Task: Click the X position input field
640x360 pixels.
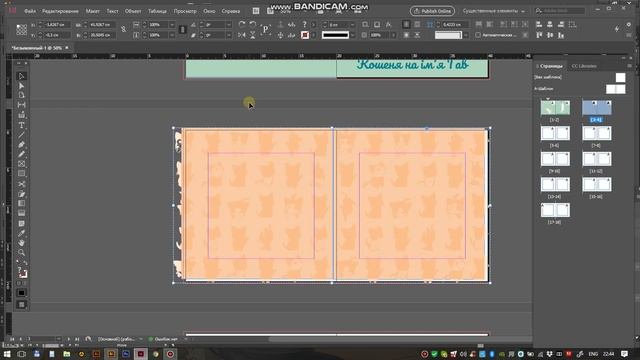Action: pyautogui.click(x=57, y=25)
